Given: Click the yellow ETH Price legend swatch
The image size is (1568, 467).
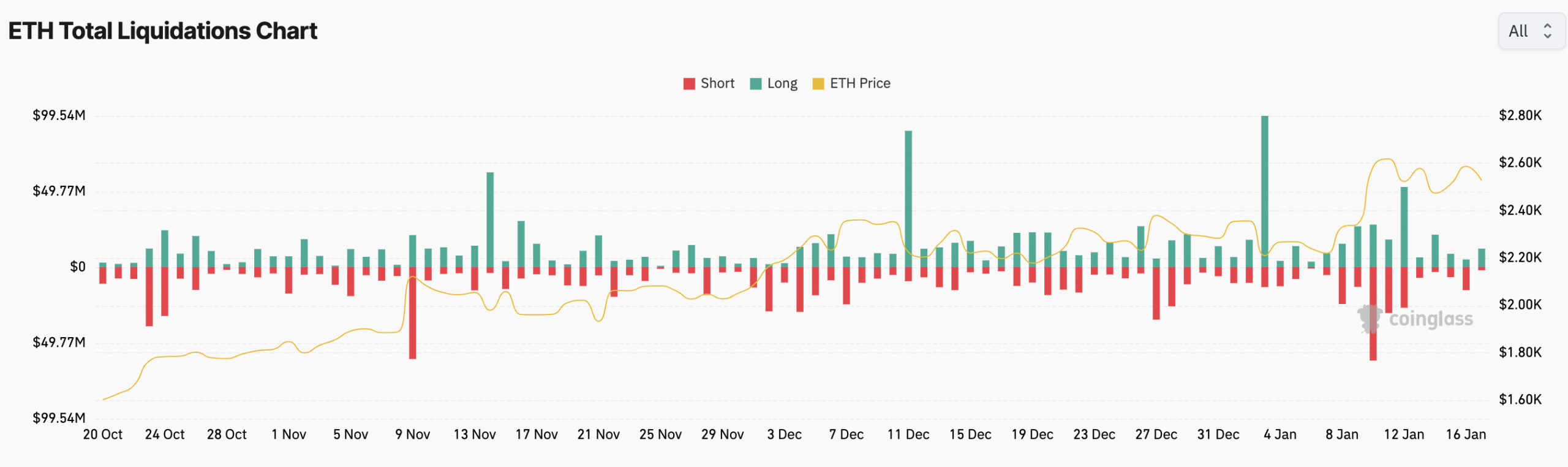Looking at the screenshot, I should [x=818, y=84].
